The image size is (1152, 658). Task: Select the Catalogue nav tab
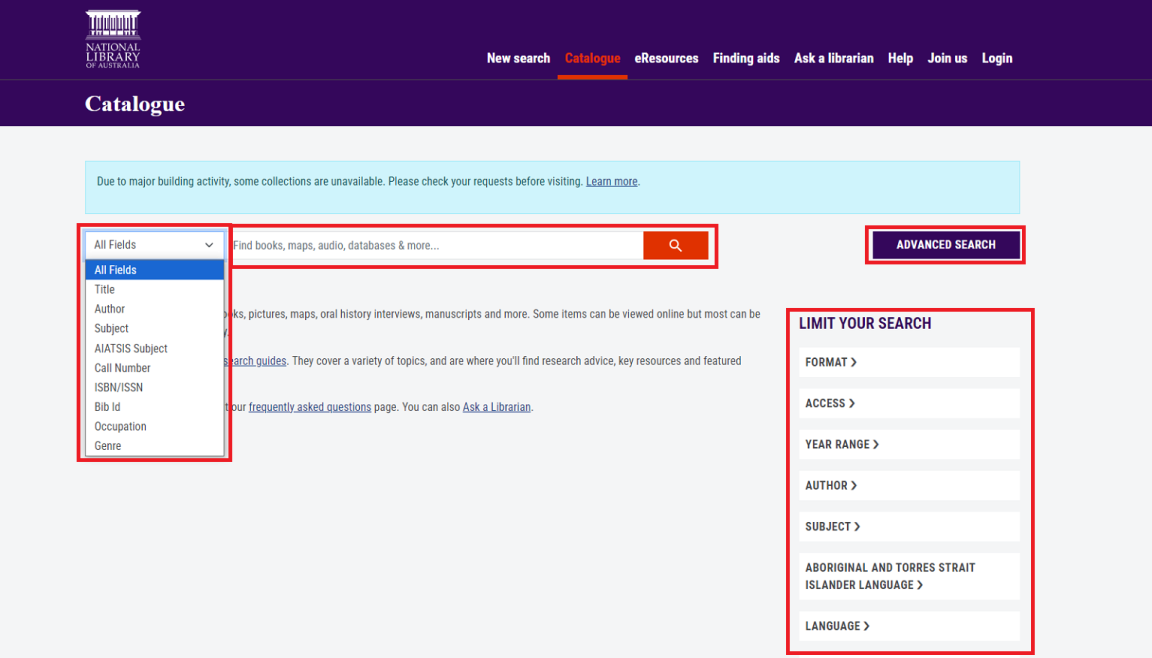pyautogui.click(x=592, y=58)
